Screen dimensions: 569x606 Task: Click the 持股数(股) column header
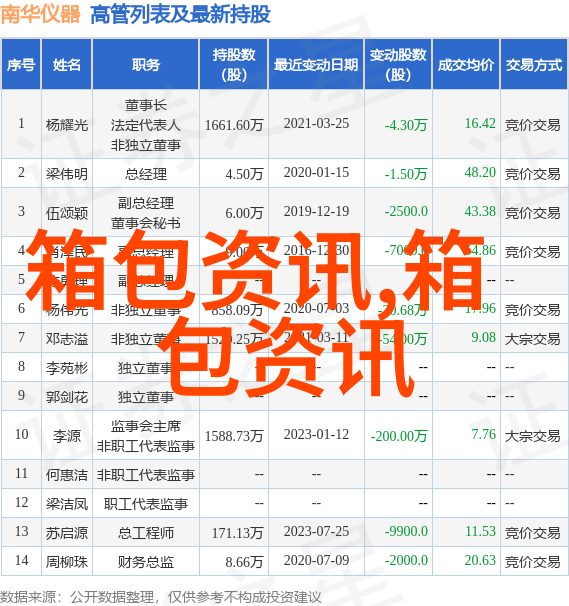tap(234, 65)
